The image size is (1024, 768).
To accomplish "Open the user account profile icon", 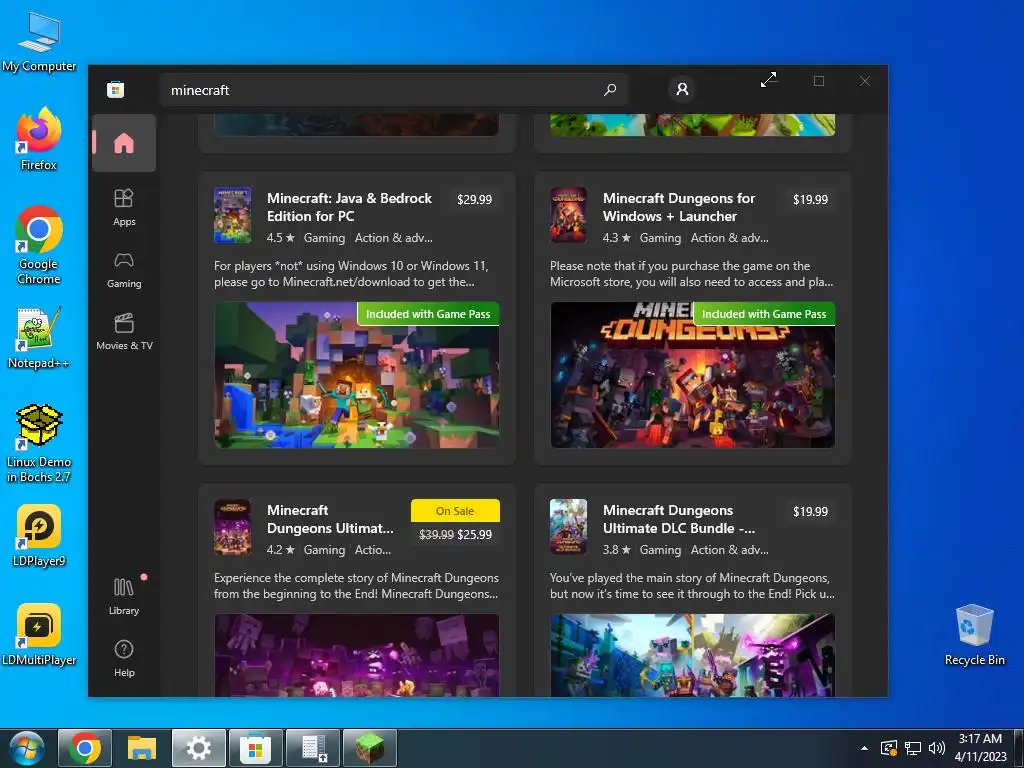I will click(682, 89).
